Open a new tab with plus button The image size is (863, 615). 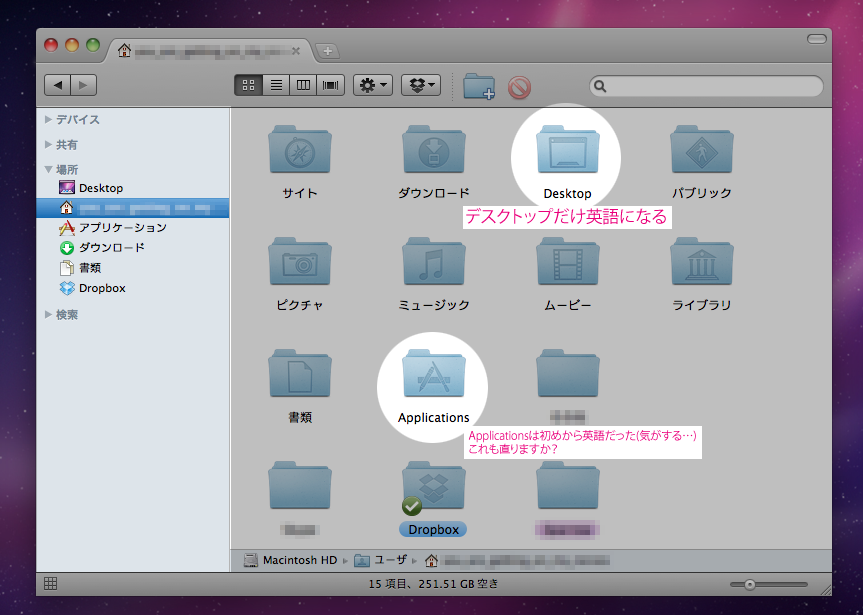[327, 50]
